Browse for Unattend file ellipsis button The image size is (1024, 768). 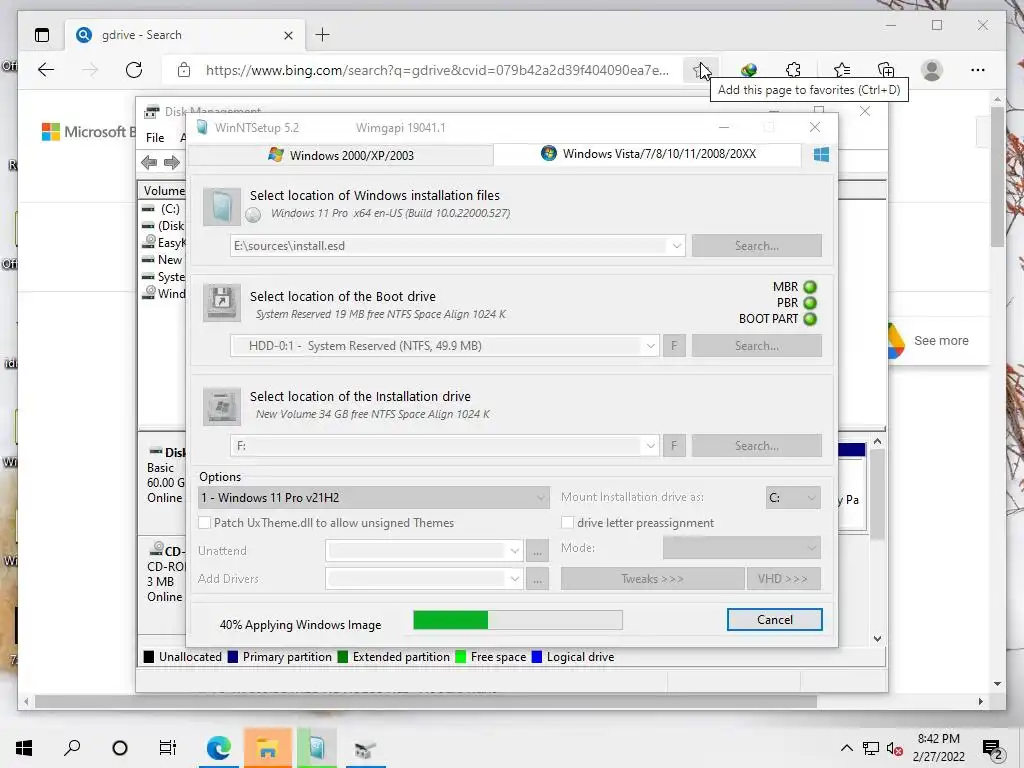pos(537,551)
